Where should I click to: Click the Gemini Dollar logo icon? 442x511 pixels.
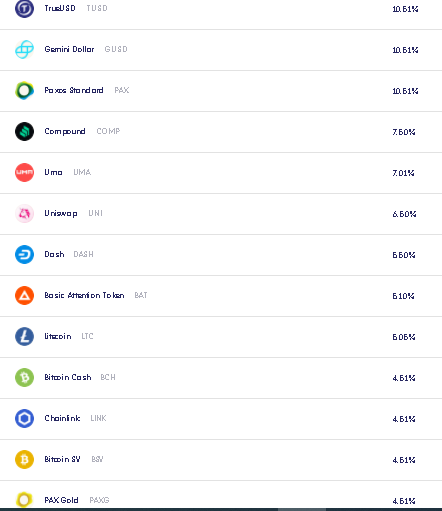tap(24, 49)
